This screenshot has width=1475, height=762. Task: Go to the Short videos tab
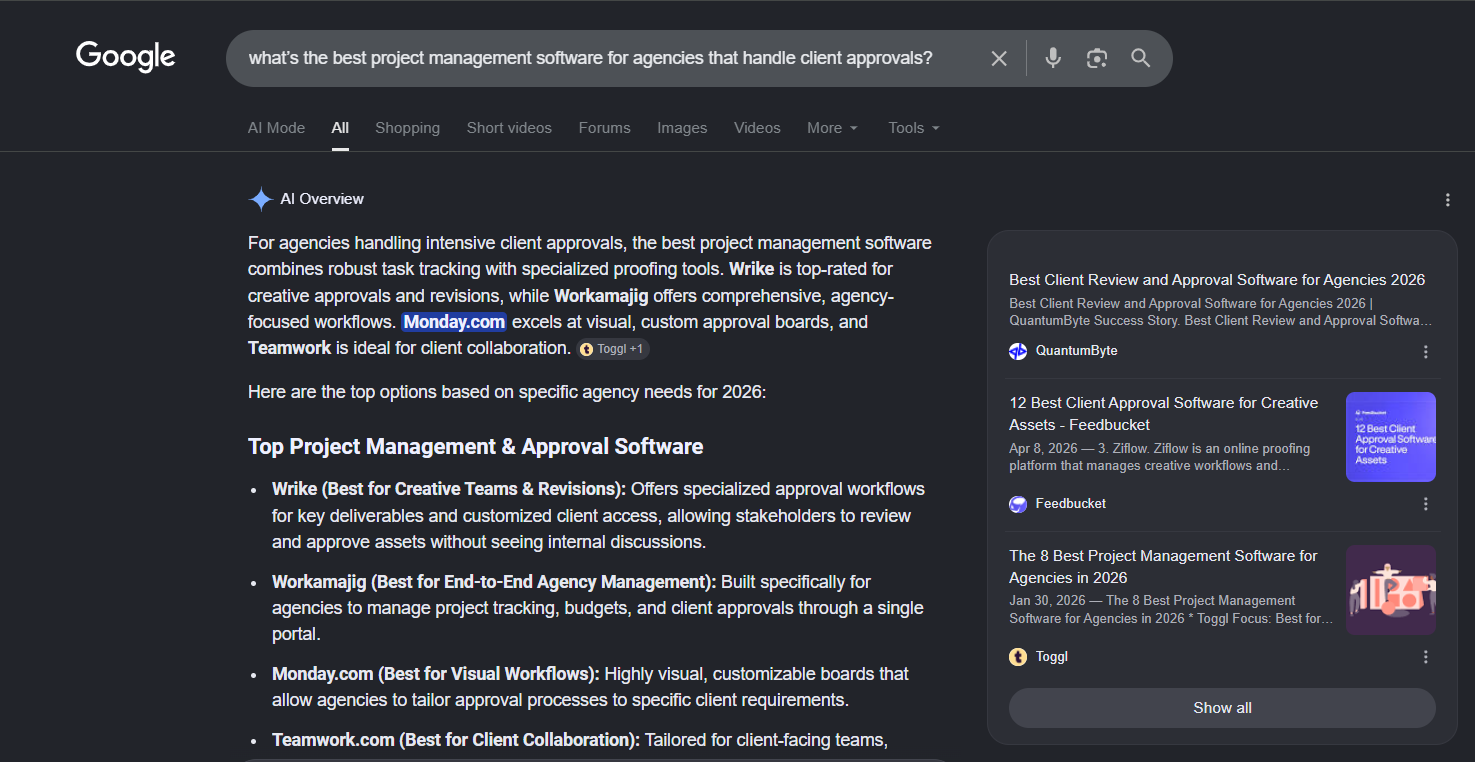[509, 128]
